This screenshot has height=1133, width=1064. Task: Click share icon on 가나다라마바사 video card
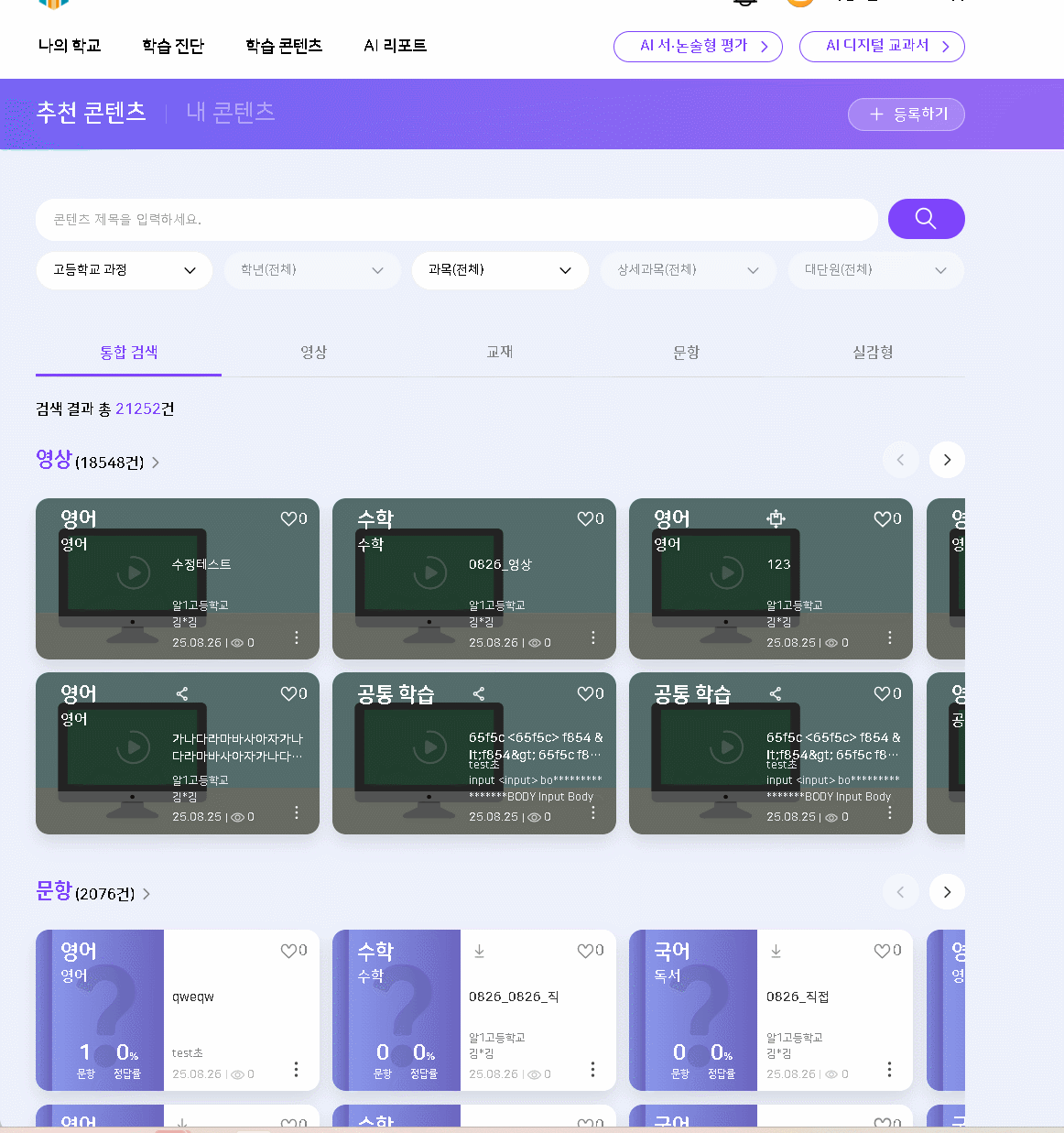pos(182,694)
